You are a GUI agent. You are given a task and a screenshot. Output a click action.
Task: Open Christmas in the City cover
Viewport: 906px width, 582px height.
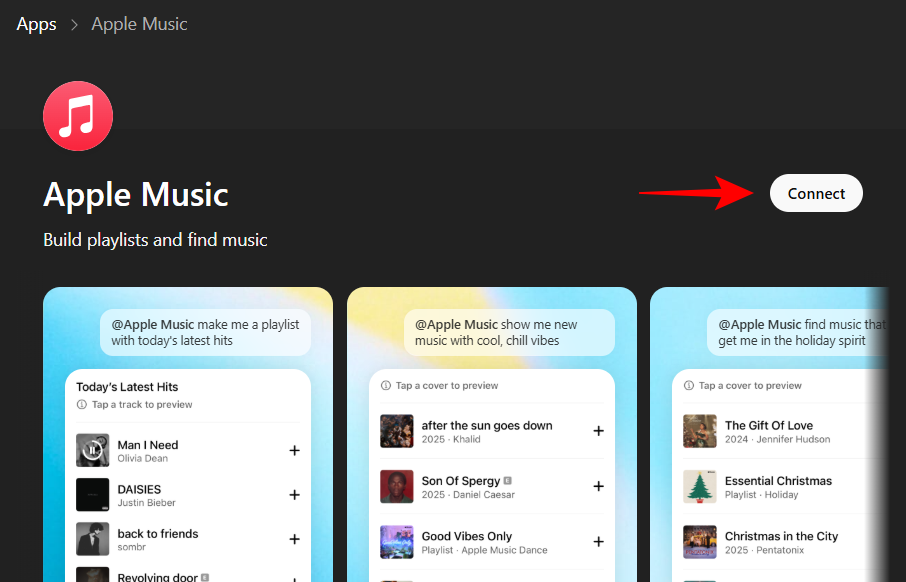[700, 542]
